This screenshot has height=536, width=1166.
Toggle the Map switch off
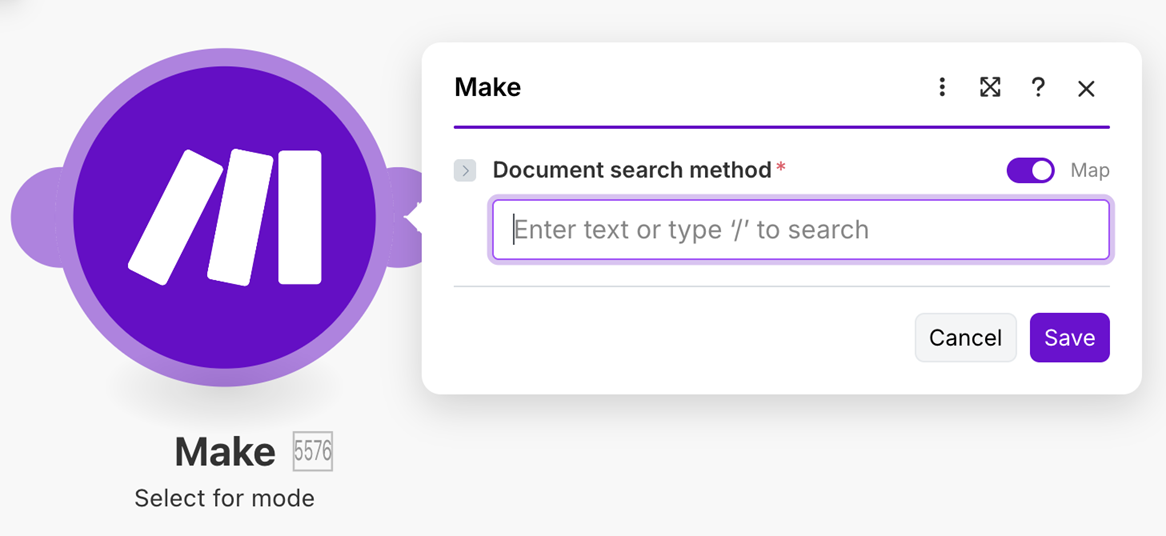click(x=1030, y=170)
